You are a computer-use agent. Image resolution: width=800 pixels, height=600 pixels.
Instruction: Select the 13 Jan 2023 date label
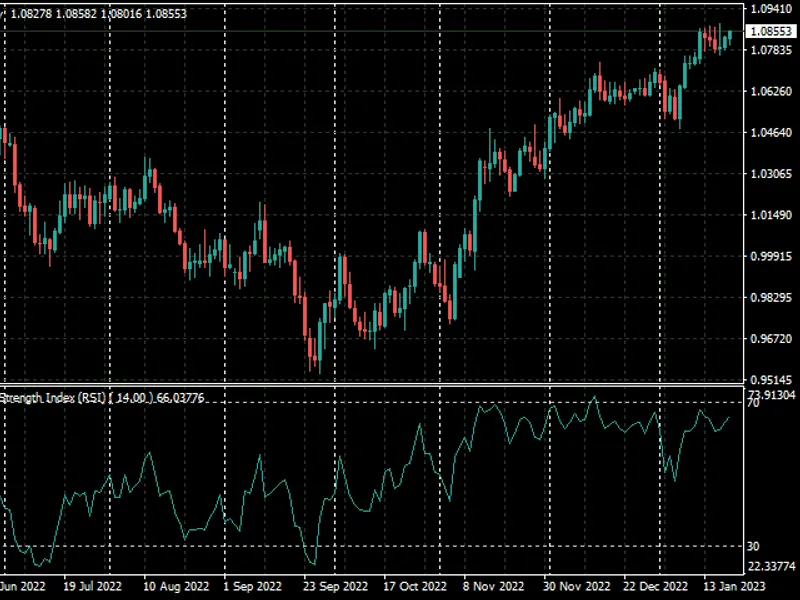(x=734, y=586)
